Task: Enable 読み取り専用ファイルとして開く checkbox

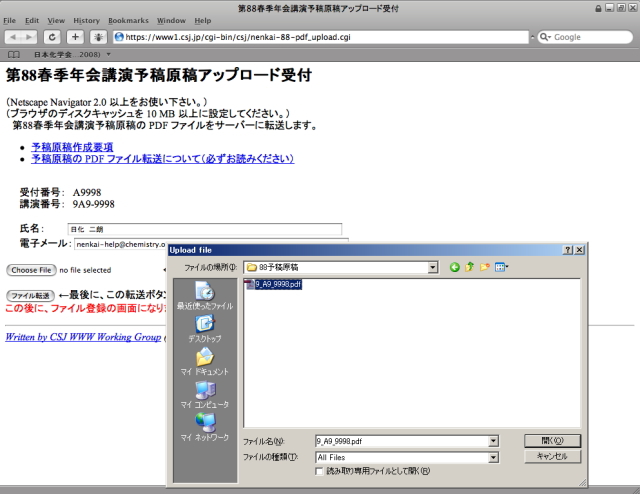Action: point(320,471)
